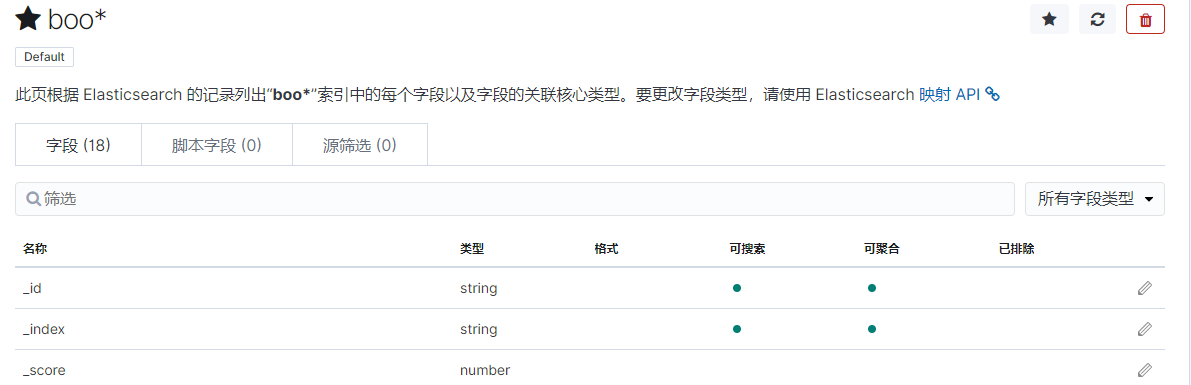Screen dimensions: 1191x385
Task: Delete the boo* index pattern
Action: [x=1145, y=20]
